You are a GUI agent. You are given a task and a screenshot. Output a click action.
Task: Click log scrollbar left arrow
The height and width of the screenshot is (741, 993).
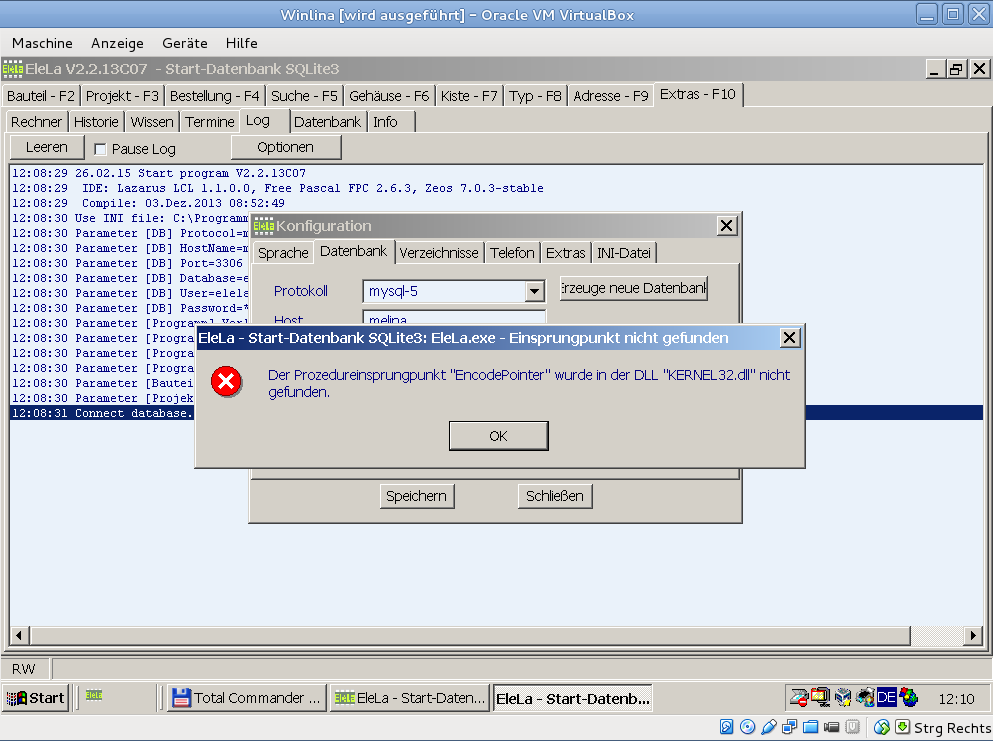click(19, 635)
